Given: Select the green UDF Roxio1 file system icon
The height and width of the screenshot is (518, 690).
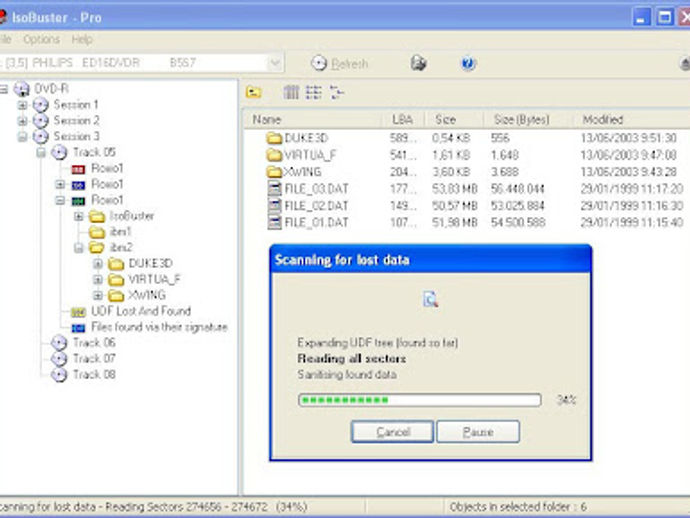Looking at the screenshot, I should pos(78,201).
